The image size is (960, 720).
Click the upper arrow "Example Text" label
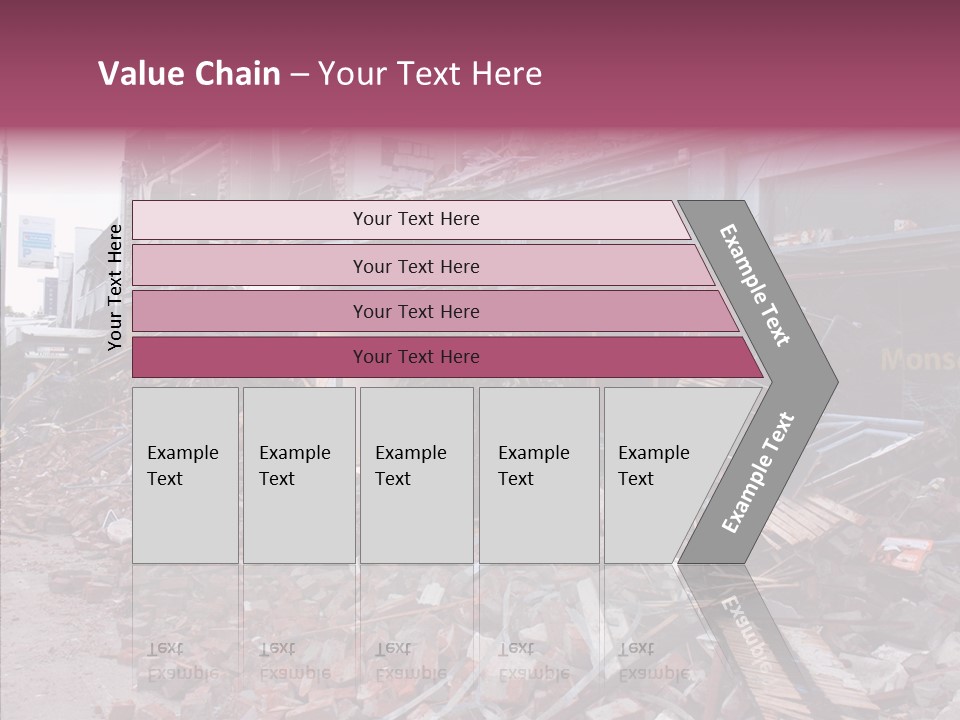coord(755,285)
